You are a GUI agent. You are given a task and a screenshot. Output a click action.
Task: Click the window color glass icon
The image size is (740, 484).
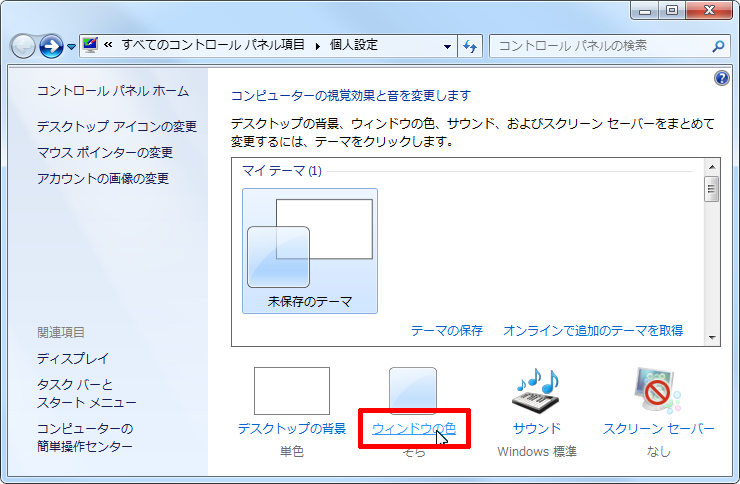[x=413, y=390]
